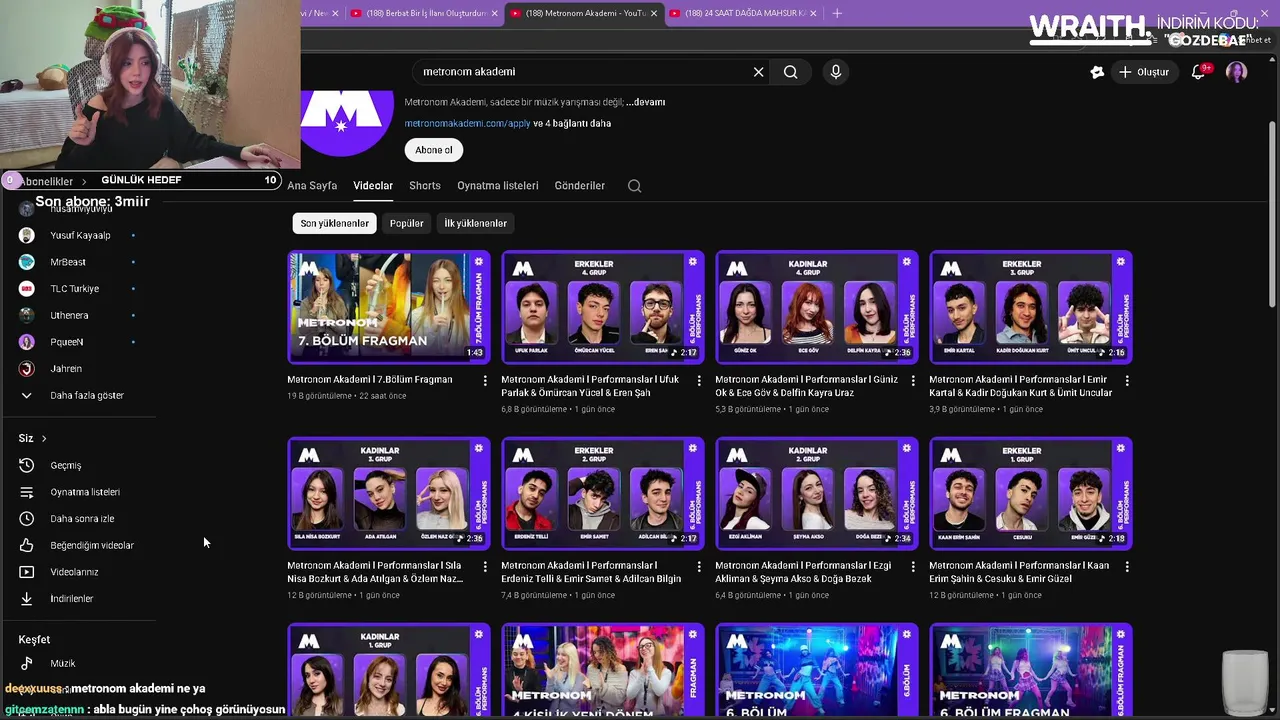1280x720 pixels.
Task: Expand the Siz section
Action: tap(33, 438)
